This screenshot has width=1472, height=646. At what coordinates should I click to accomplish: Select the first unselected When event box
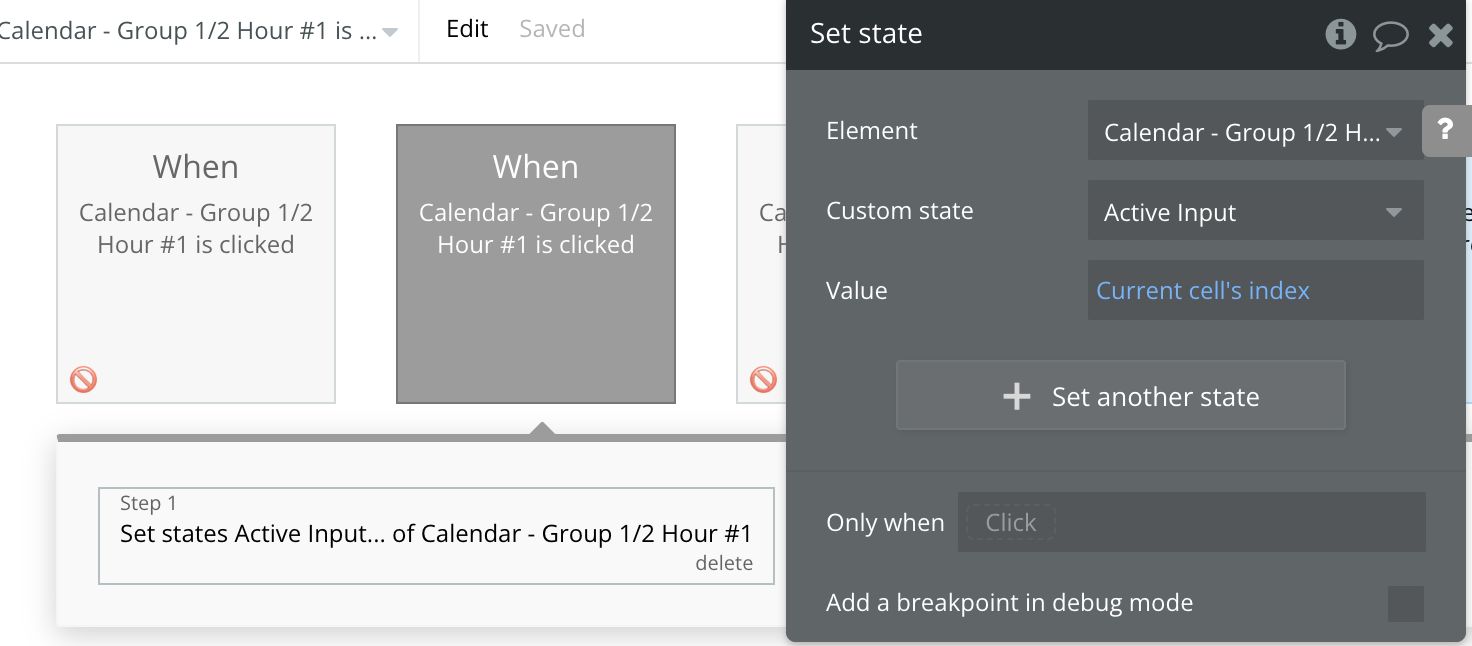196,264
